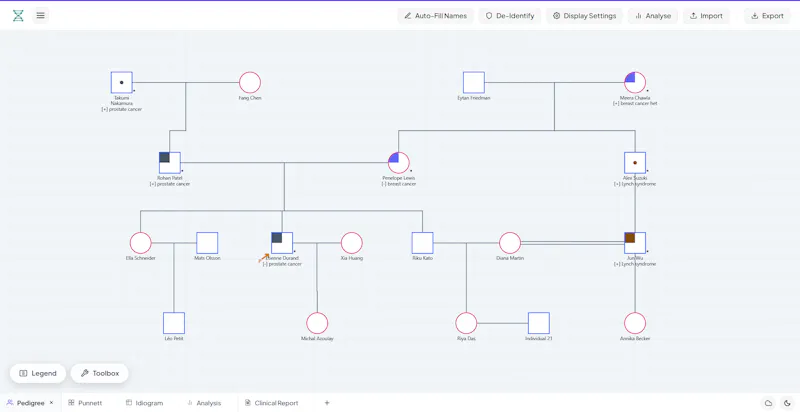Click the 'Eytan Friedman' name label
This screenshot has width=800, height=412.
click(x=474, y=98)
